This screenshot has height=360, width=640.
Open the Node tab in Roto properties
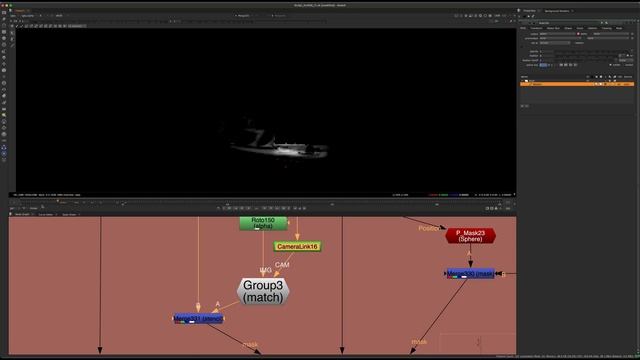pyautogui.click(x=619, y=28)
